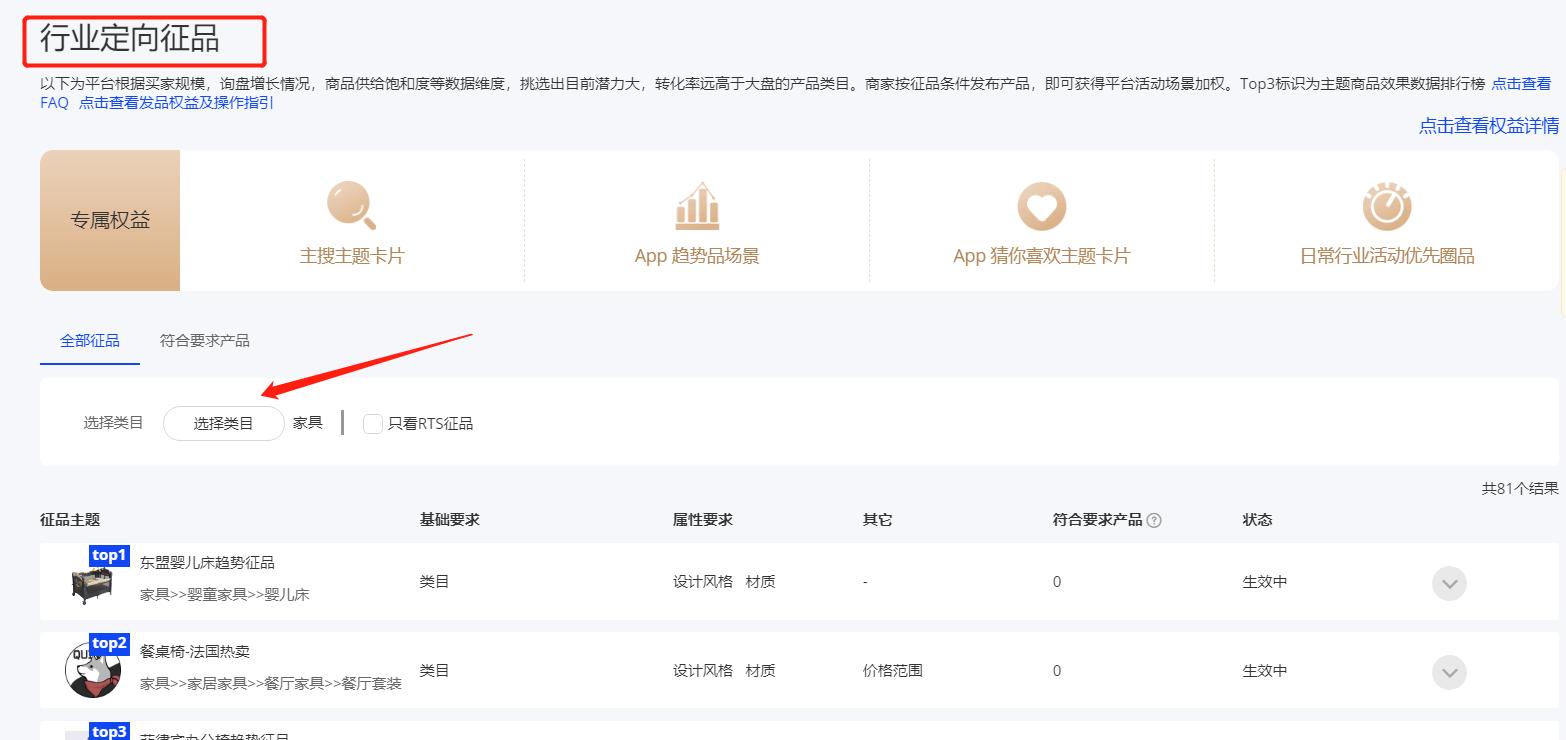
Task: Switch to the 全部征品 tab
Action: click(x=90, y=341)
